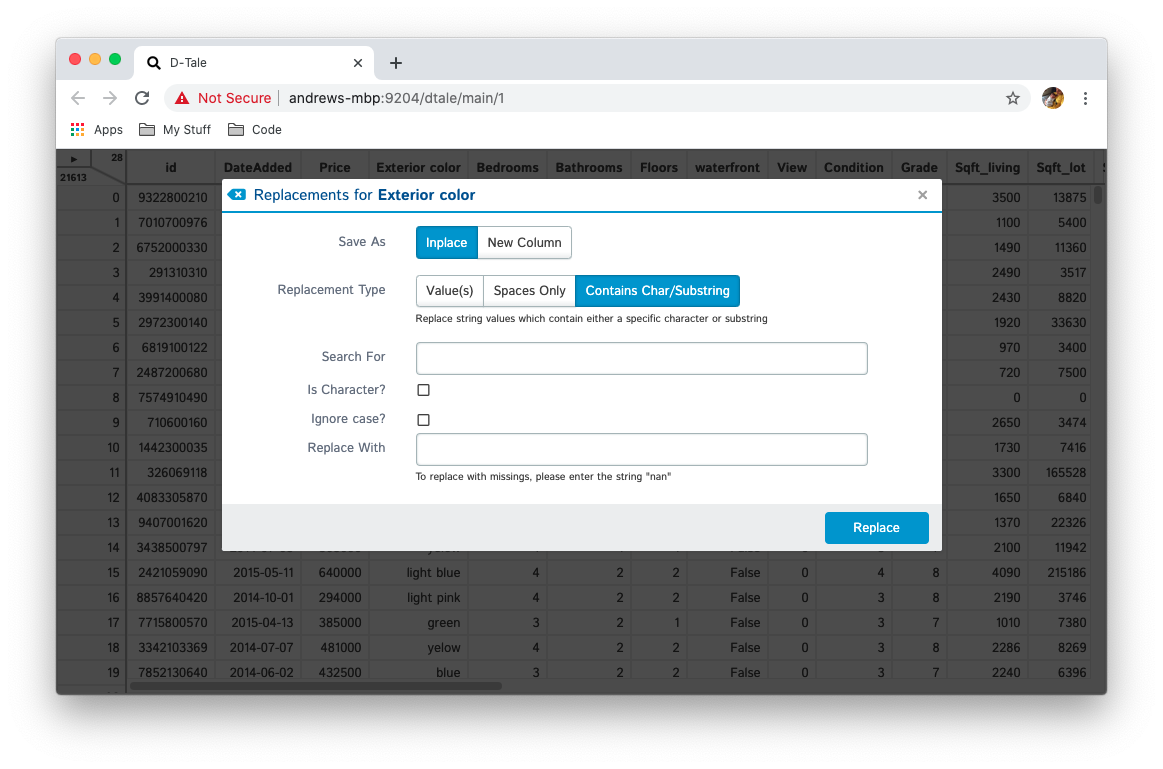Choose Spaces Only replacement type
Viewport: 1163px width, 769px height.
(529, 291)
